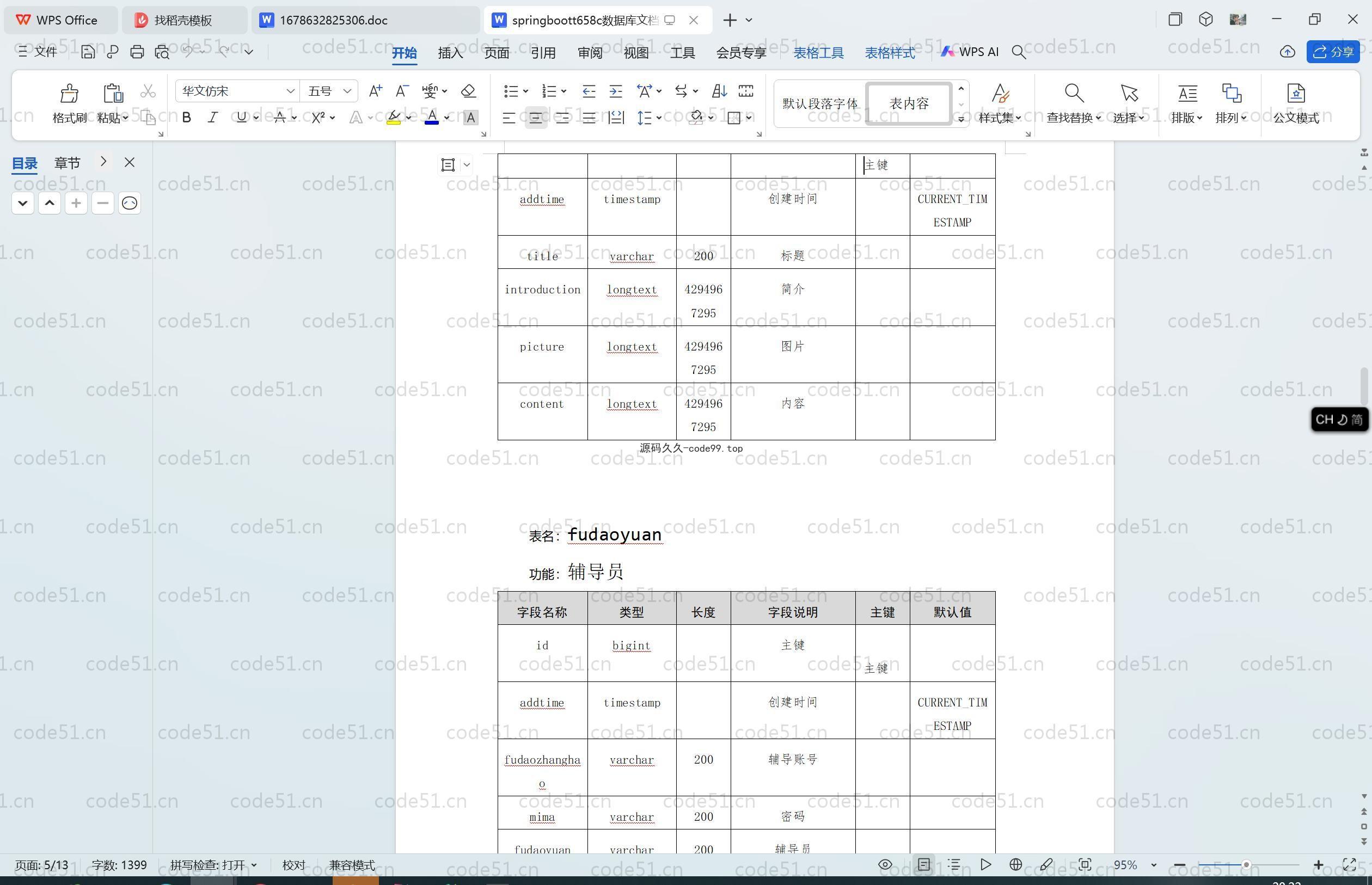This screenshot has width=1372, height=885.
Task: Click the Arrange objects icon
Action: 1231,93
